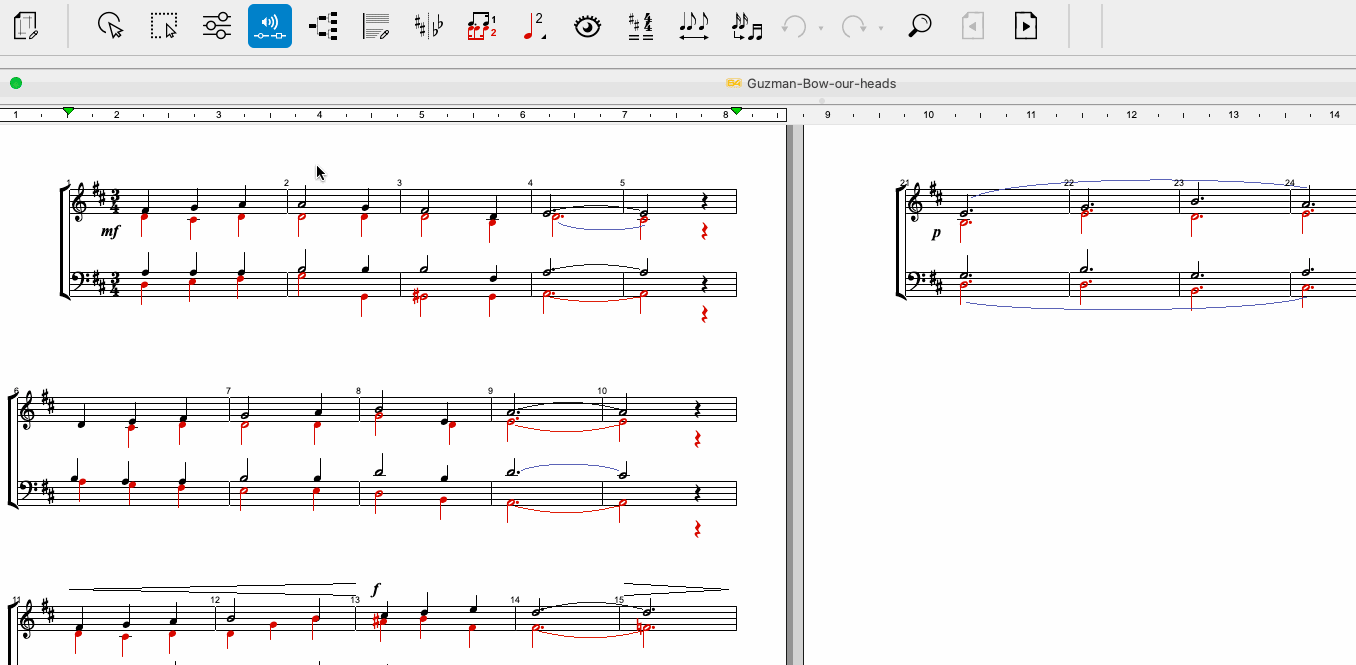Open the sharp/flat accidentals tool
Viewport: 1356px width, 665px height.
429,26
